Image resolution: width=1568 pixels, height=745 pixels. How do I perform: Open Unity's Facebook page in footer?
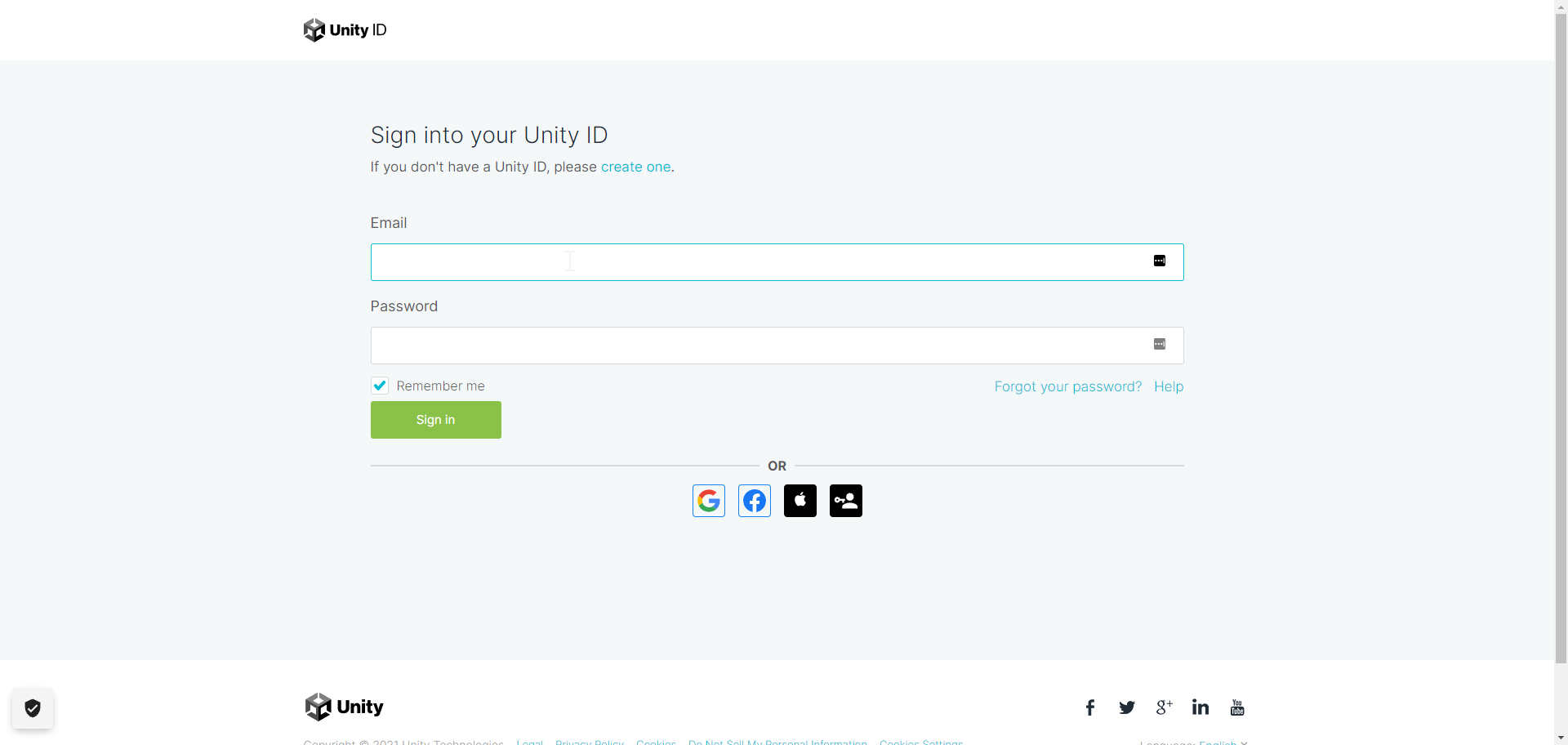click(x=1090, y=707)
